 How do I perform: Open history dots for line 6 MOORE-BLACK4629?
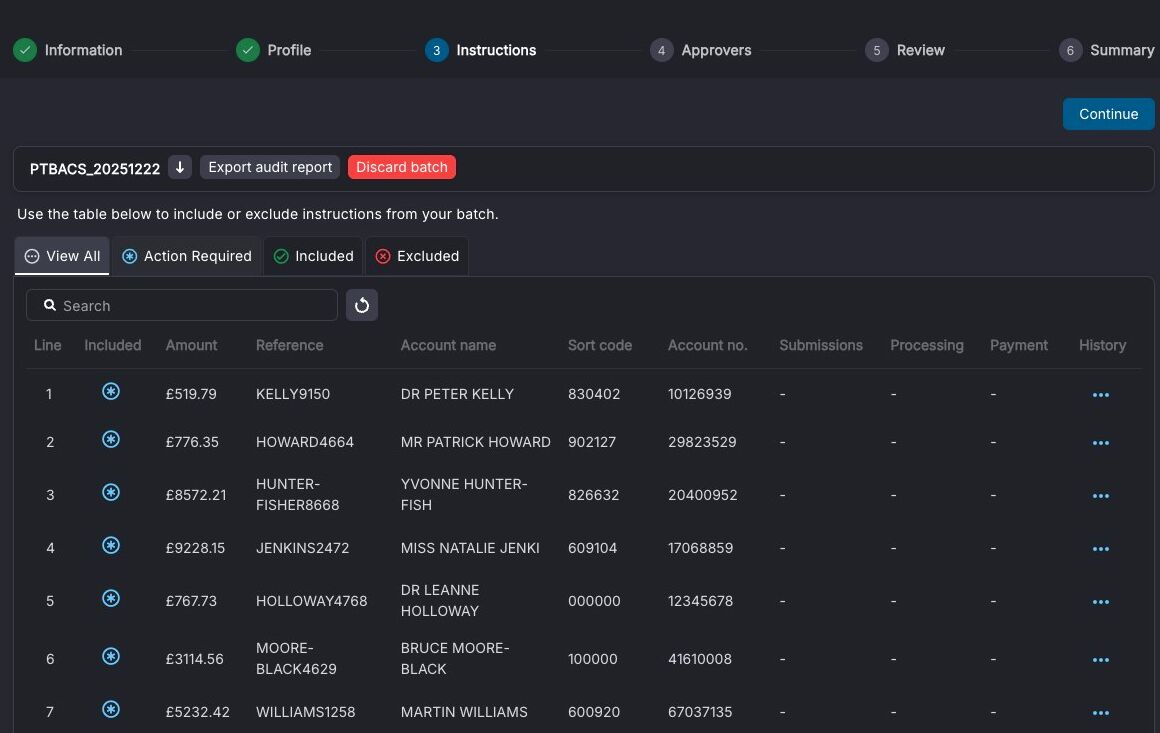click(x=1101, y=660)
